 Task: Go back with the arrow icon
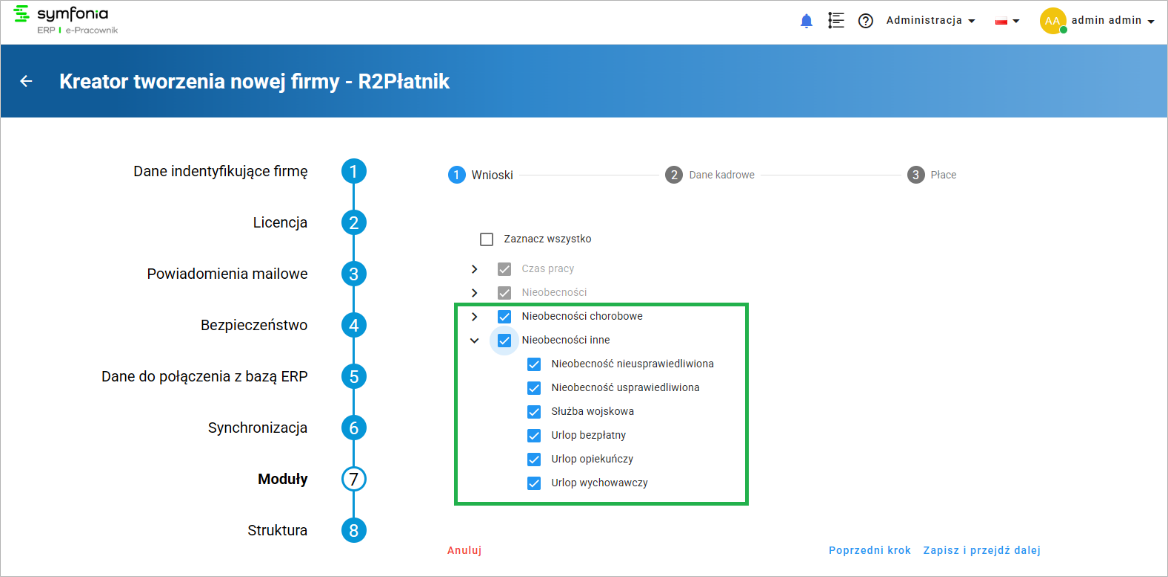coord(27,81)
